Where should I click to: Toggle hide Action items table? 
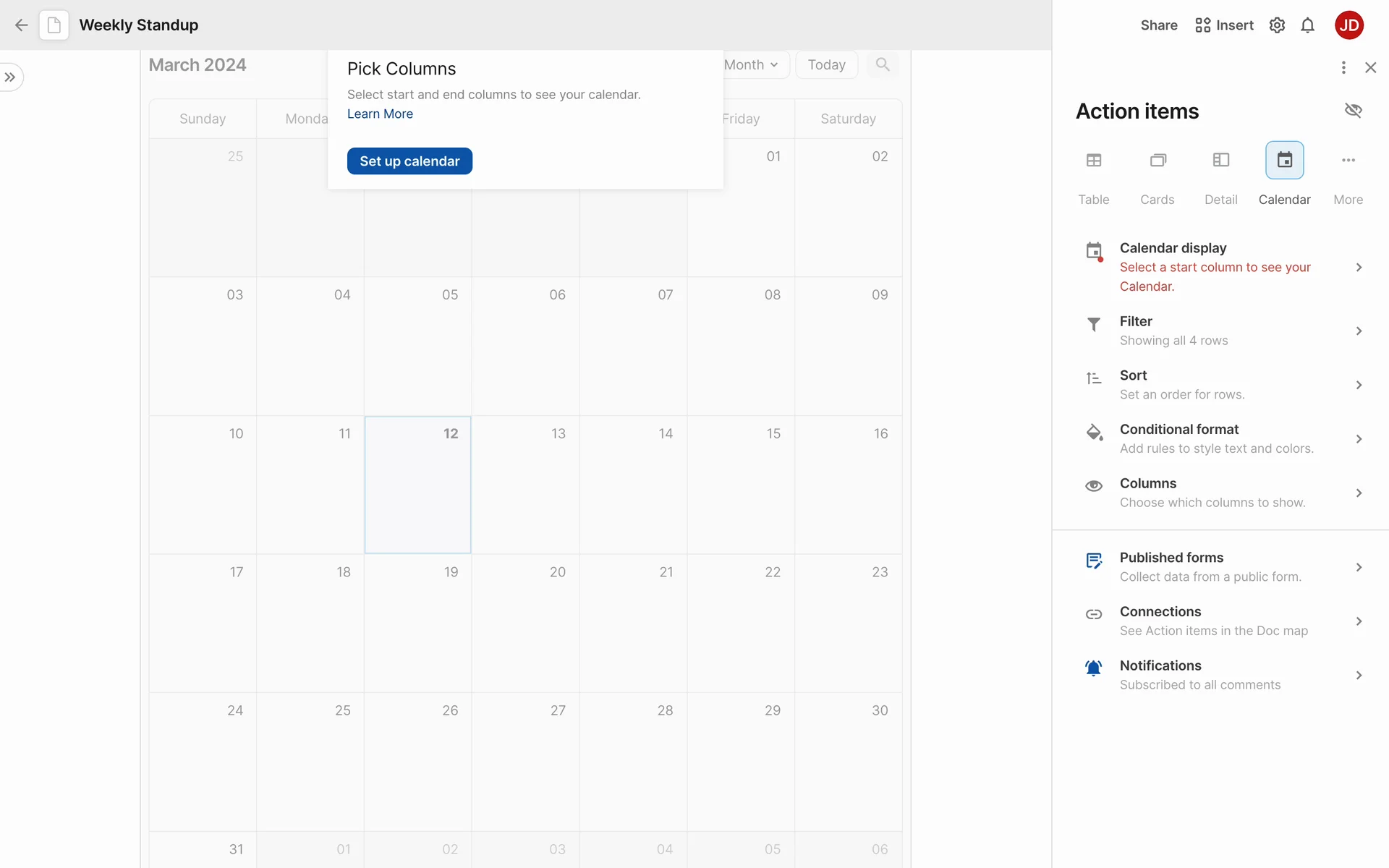tap(1353, 111)
